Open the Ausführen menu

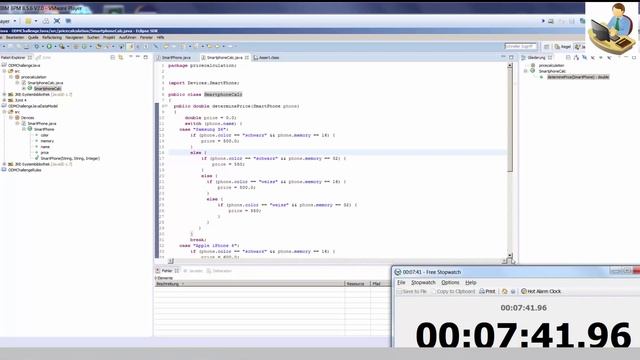pyautogui.click(x=127, y=37)
